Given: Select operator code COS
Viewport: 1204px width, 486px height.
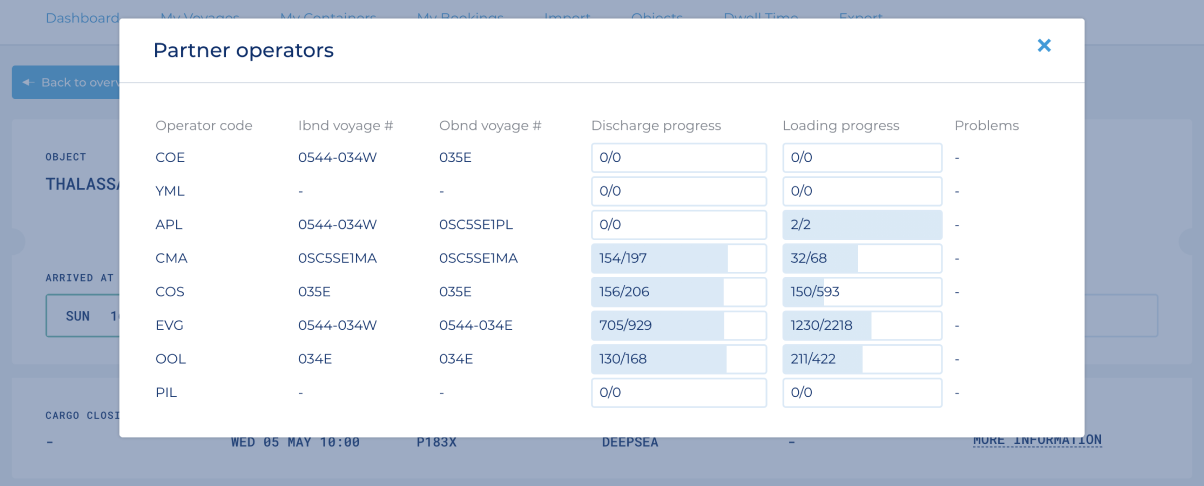Looking at the screenshot, I should pyautogui.click(x=170, y=292).
